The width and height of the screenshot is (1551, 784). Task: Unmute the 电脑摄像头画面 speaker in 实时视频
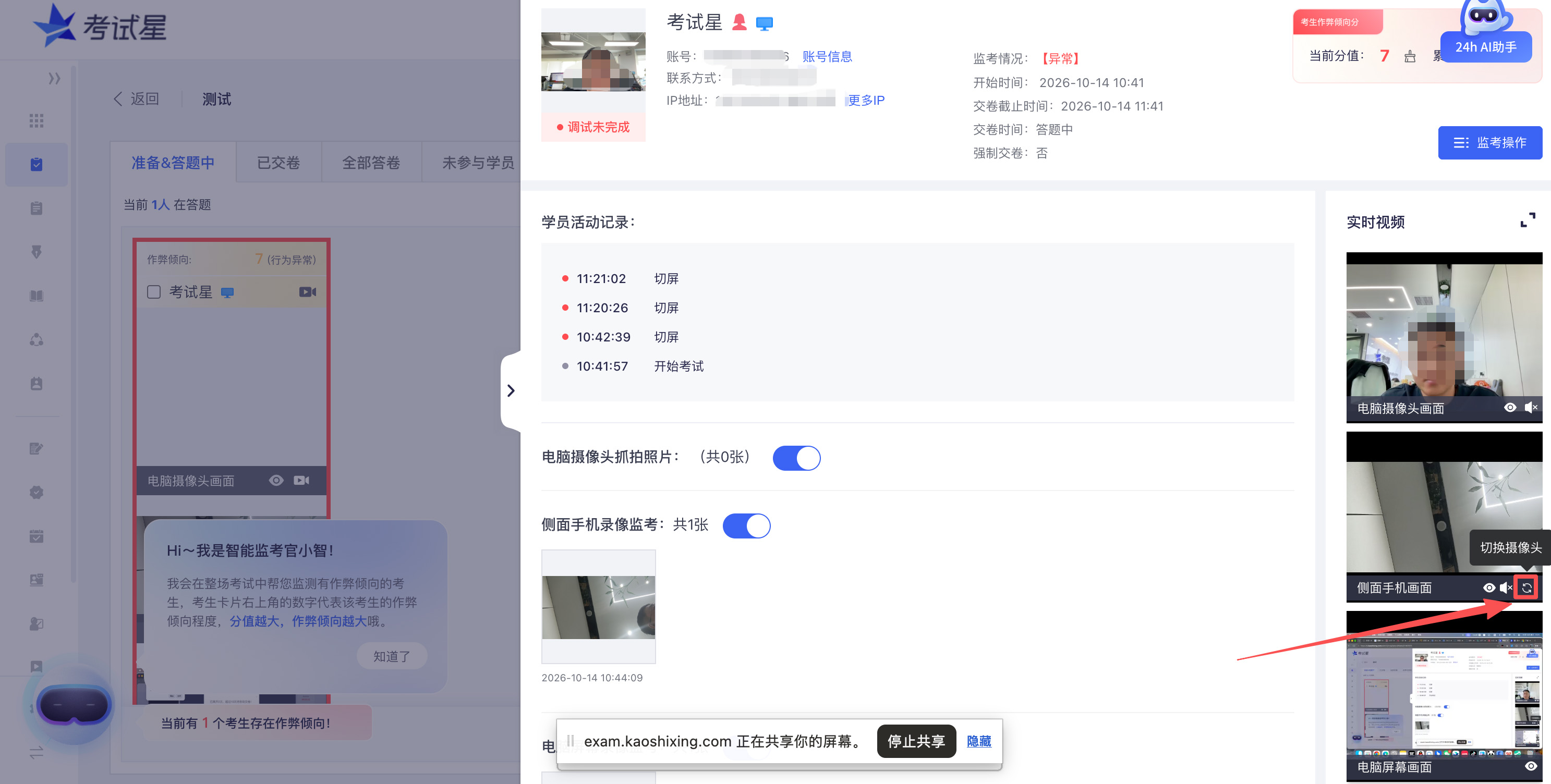coord(1531,408)
